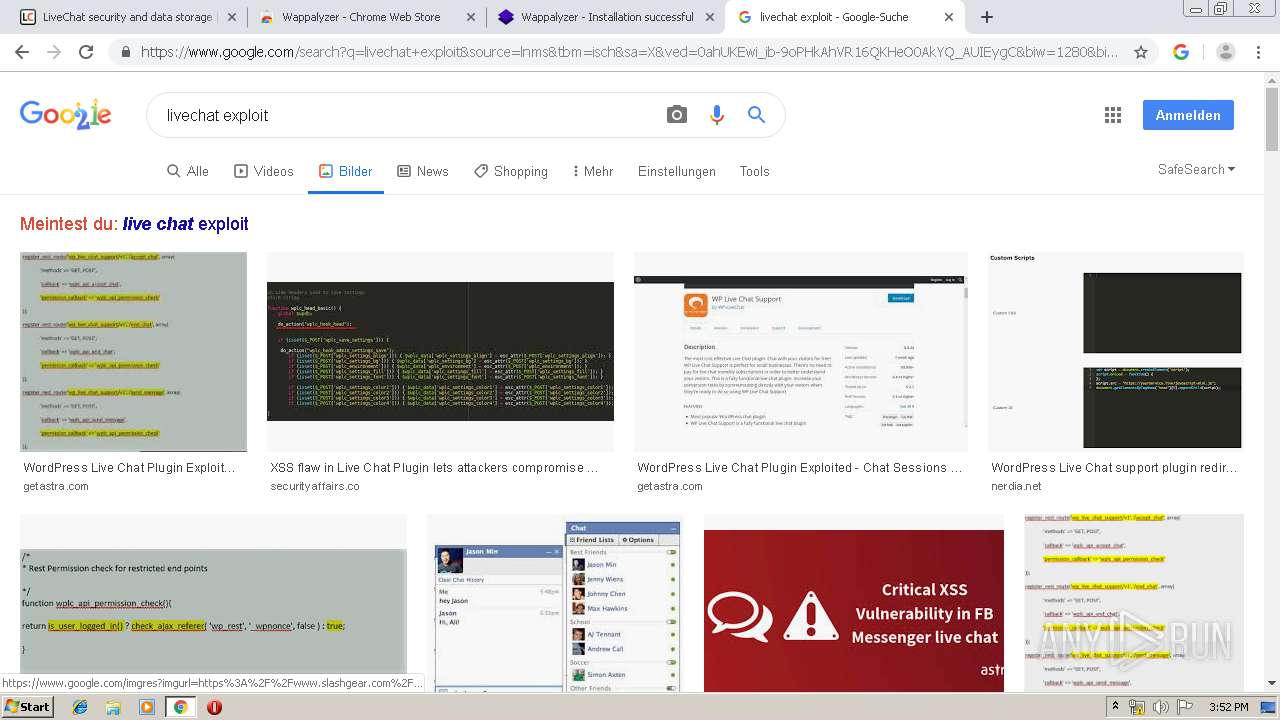Switch to the Alle results tab
This screenshot has width=1280, height=720.
(x=188, y=171)
